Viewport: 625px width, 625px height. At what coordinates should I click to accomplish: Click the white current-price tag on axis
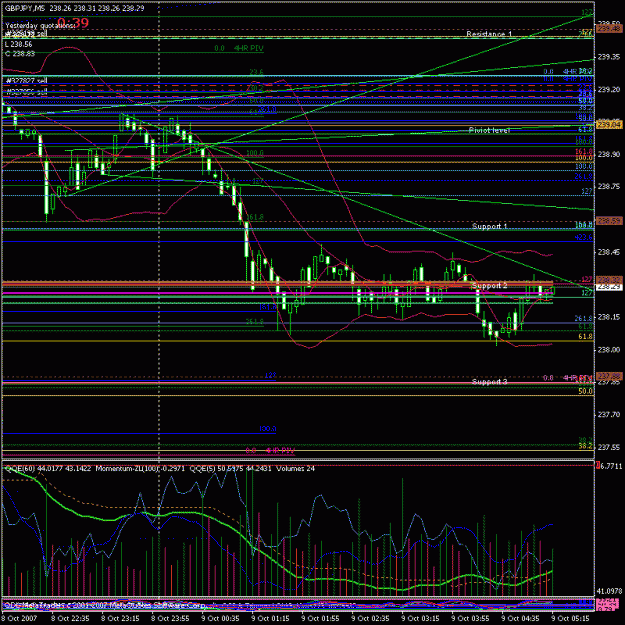pos(609,287)
